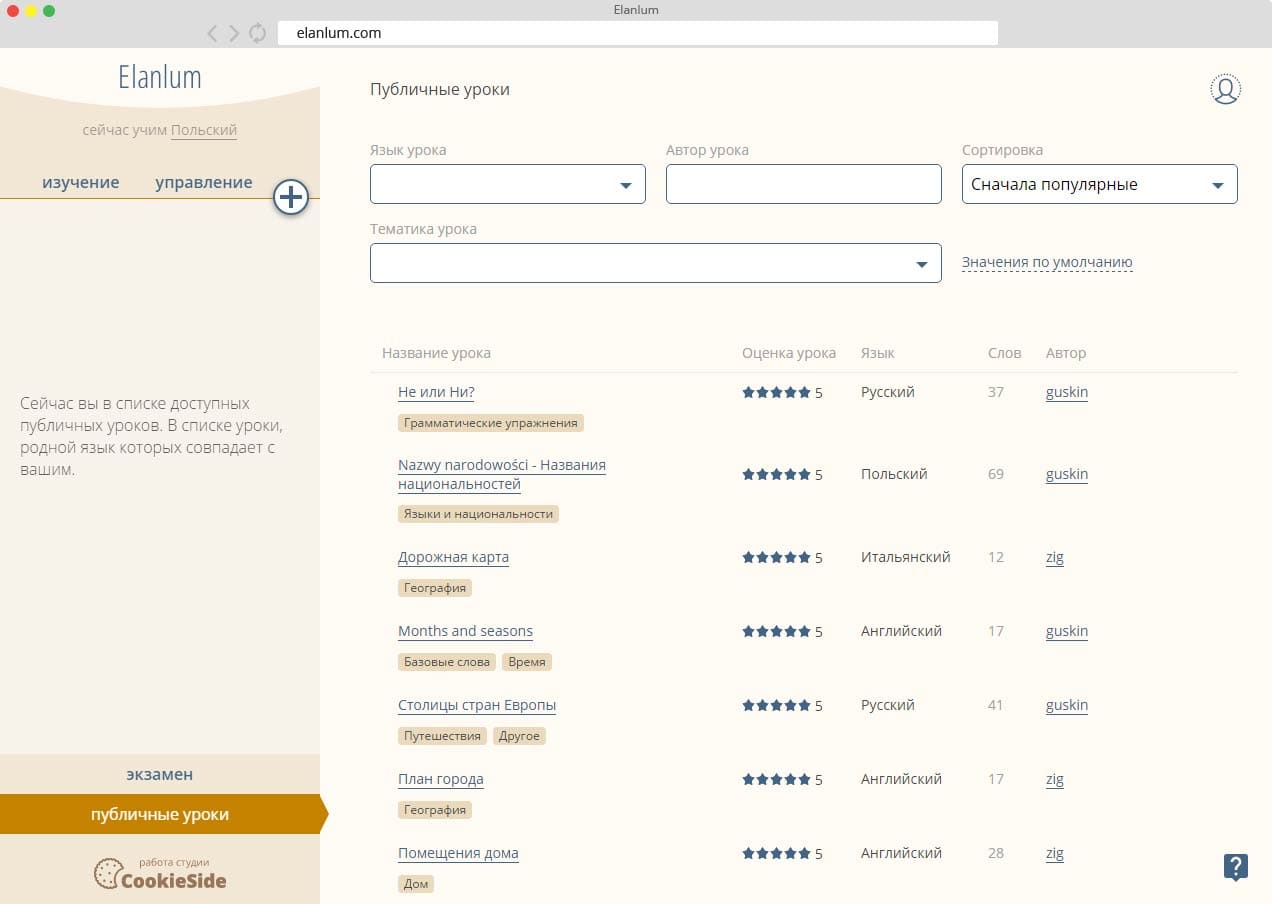The height and width of the screenshot is (904, 1272).
Task: Click word count '69'
Action: [996, 474]
